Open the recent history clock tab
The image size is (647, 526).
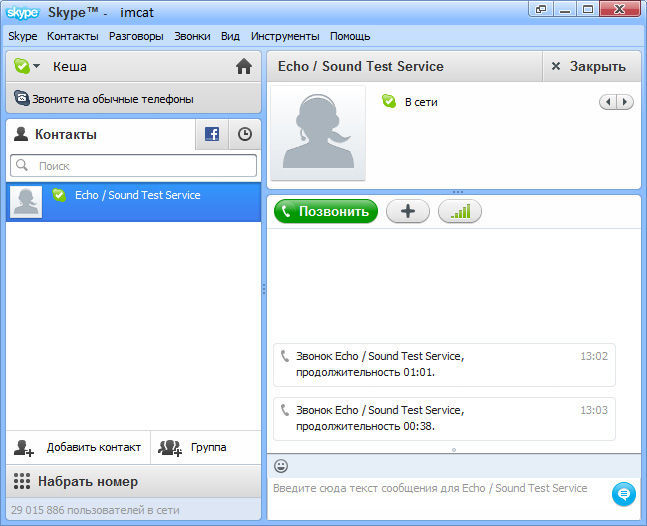pos(245,134)
